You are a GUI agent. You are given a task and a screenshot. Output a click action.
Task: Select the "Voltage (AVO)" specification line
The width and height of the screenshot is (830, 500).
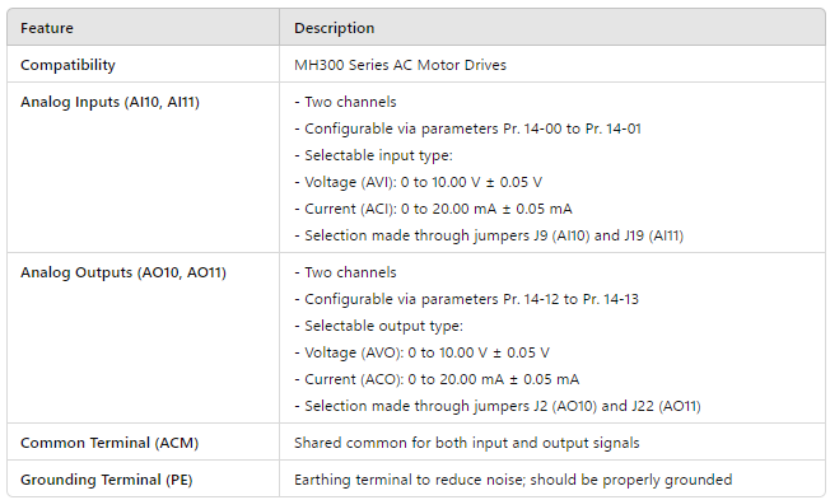pyautogui.click(x=422, y=352)
